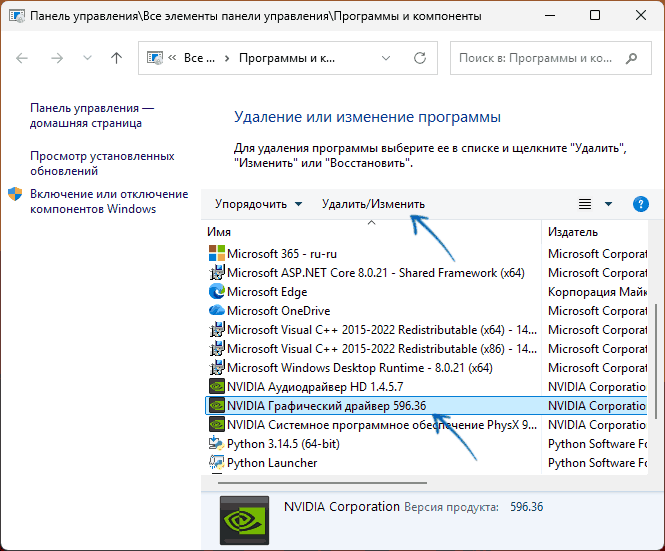Click the magnifier search icon
Image resolution: width=665 pixels, height=551 pixels.
tap(631, 58)
